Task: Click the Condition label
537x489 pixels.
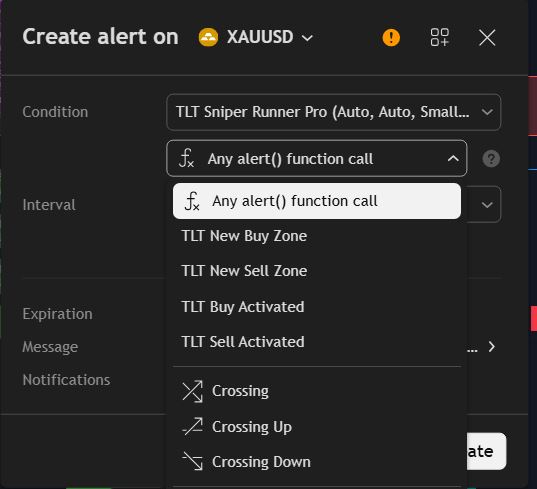Action: tap(55, 112)
